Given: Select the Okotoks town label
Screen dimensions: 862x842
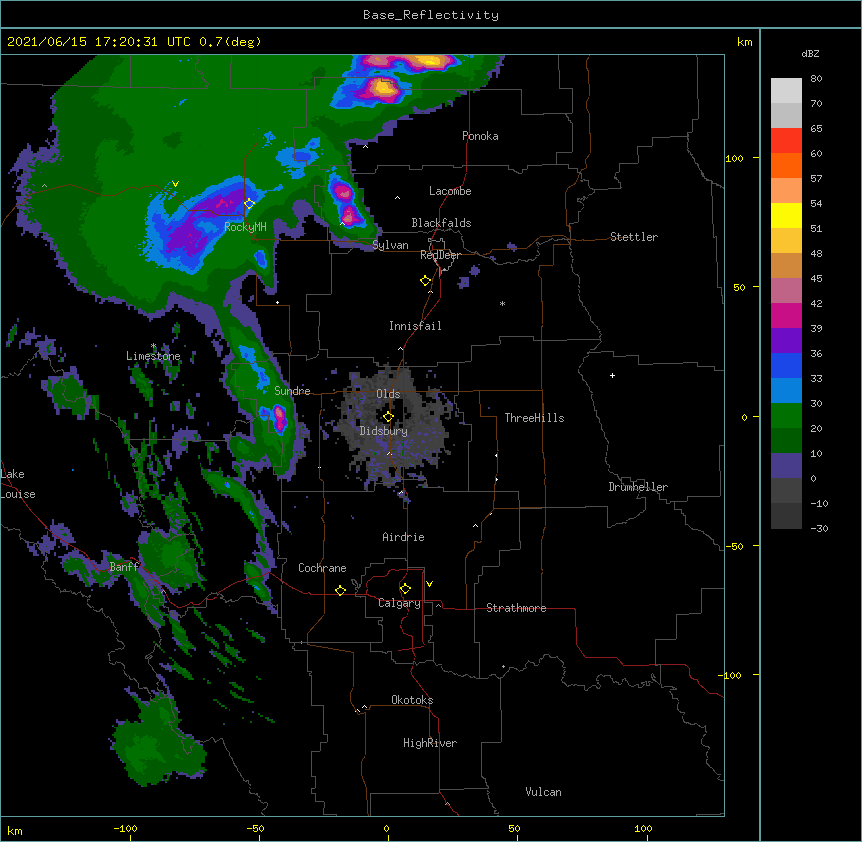Looking at the screenshot, I should [412, 700].
